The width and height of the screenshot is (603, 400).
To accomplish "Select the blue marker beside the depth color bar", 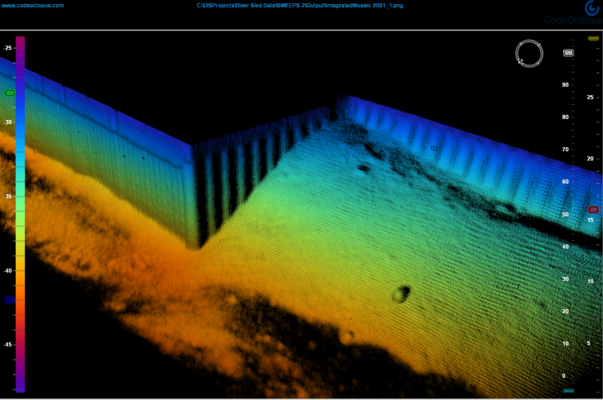I will (9, 299).
